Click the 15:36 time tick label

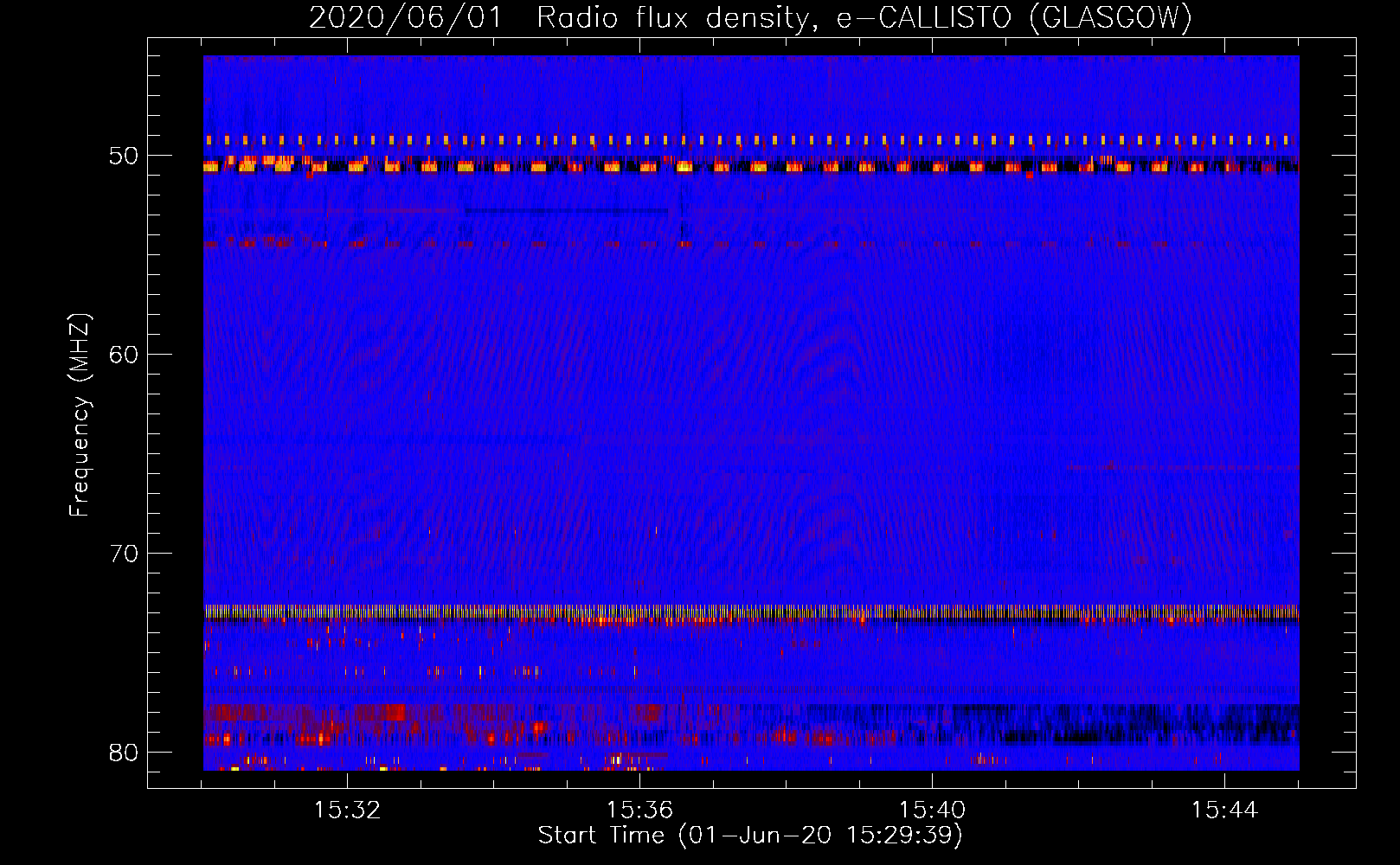pyautogui.click(x=640, y=811)
